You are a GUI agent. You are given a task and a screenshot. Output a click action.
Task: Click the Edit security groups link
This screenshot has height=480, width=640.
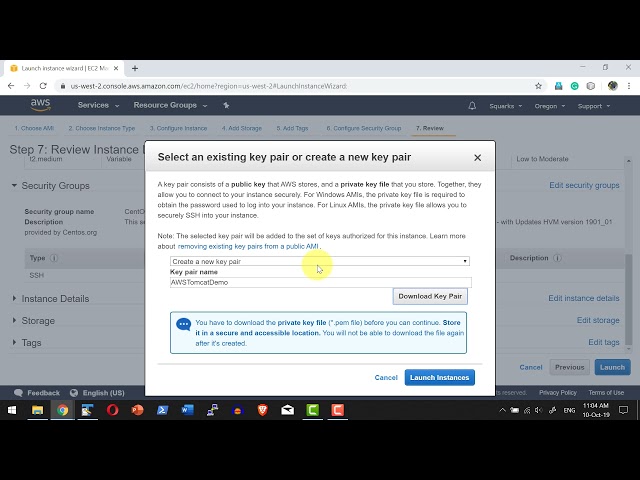click(584, 185)
